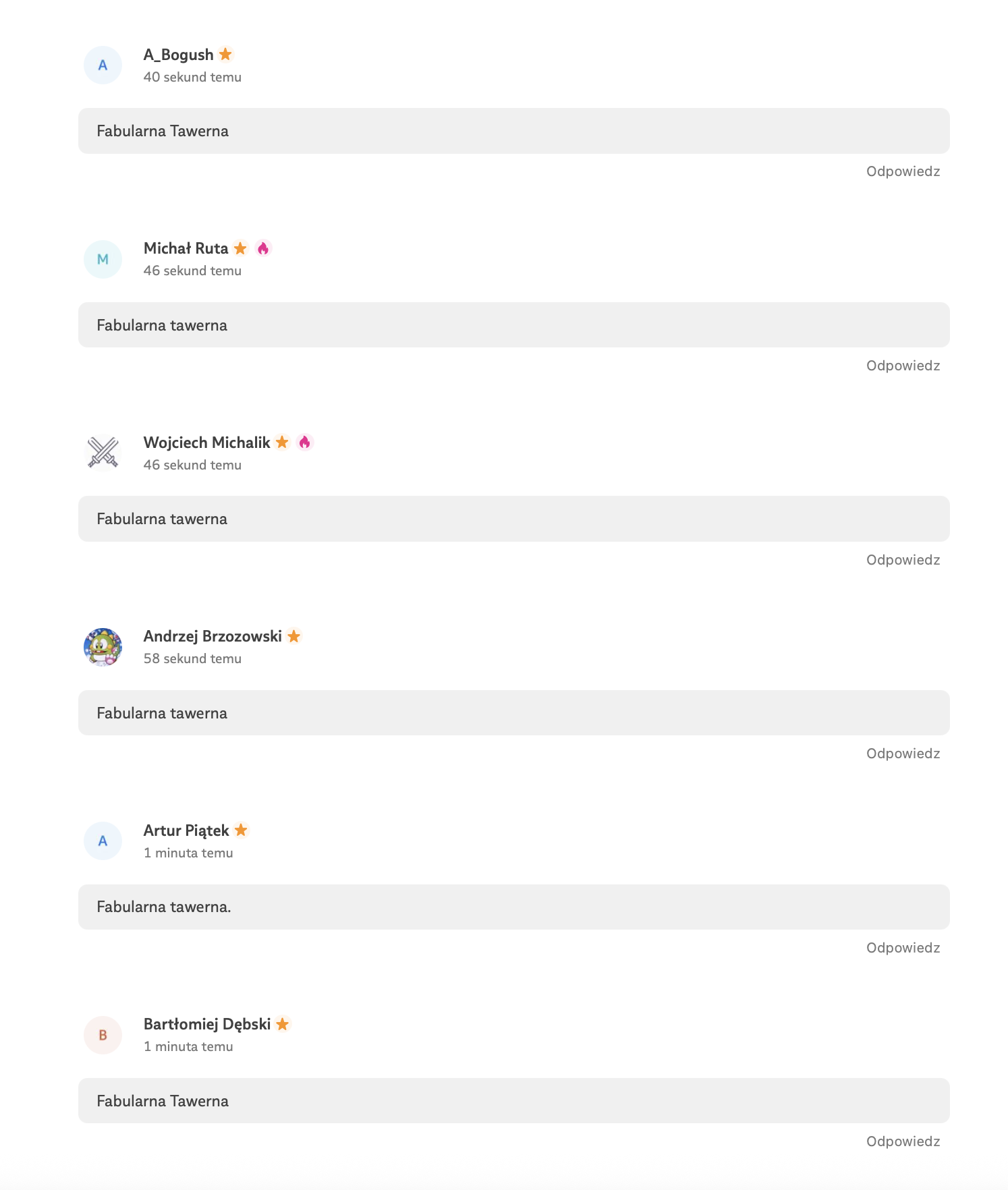The height and width of the screenshot is (1190, 1008).
Task: Click Artur Piątek's 'Fabularna tawerna.' comment bubble
Action: coord(513,907)
